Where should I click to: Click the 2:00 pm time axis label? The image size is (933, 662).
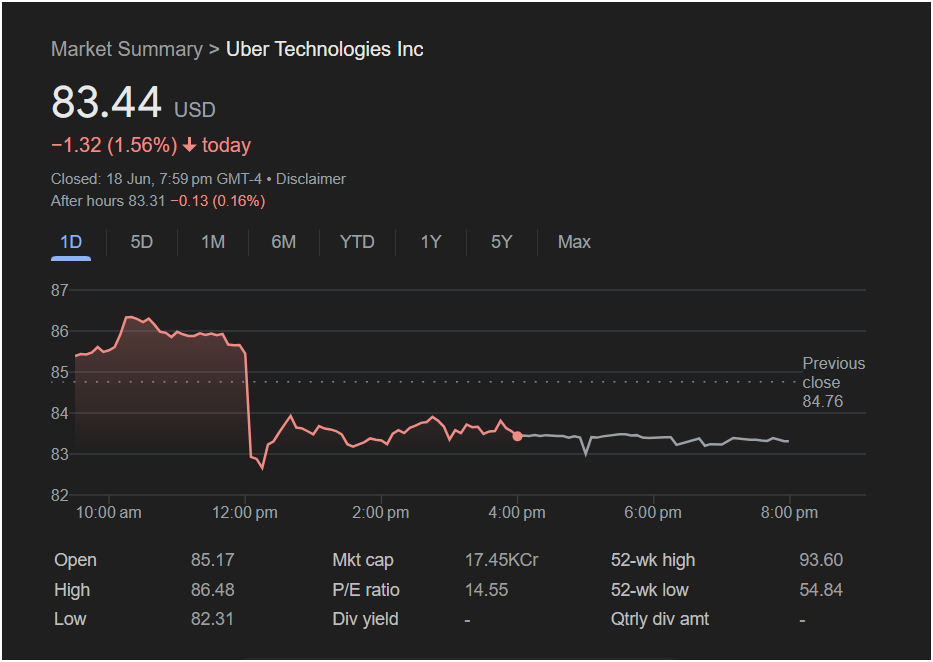(x=381, y=513)
